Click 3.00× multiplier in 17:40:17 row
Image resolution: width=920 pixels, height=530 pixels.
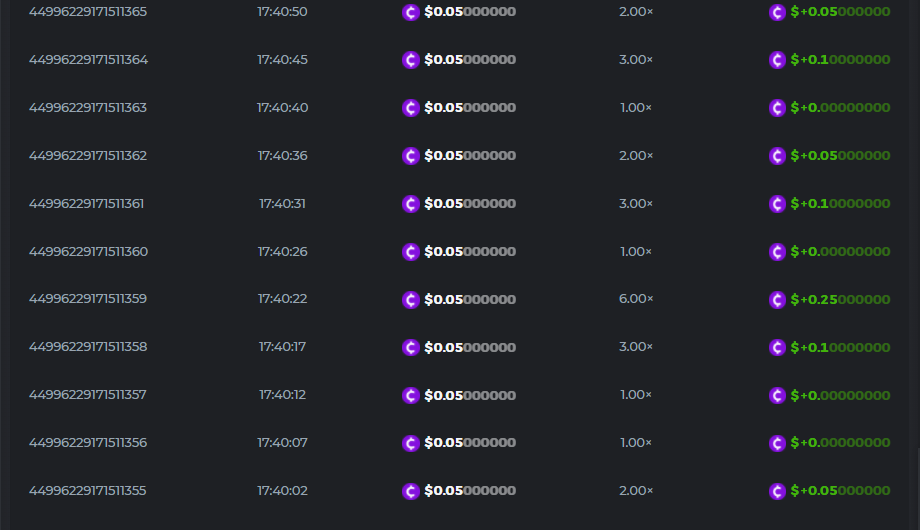point(635,347)
